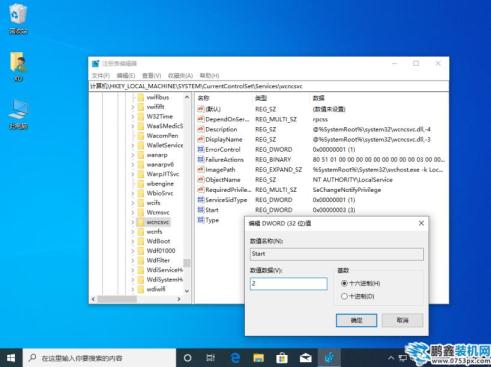Image resolution: width=491 pixels, height=367 pixels.
Task: Expand the W32Time tree key
Action: tap(132, 117)
